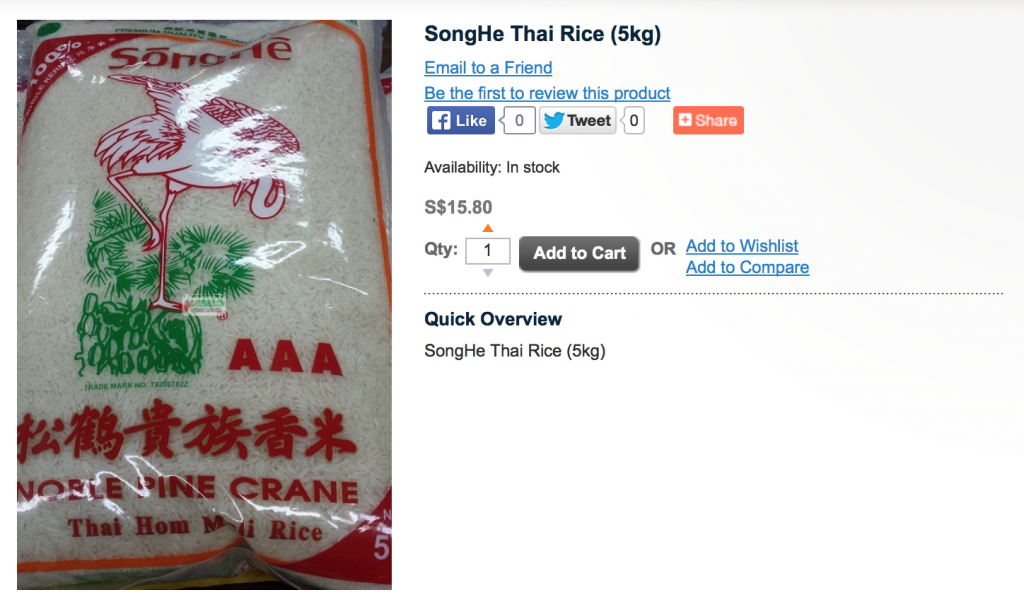Screen dimensions: 1024x606
Task: Increase quantity with orange up arrow
Action: pos(488,228)
